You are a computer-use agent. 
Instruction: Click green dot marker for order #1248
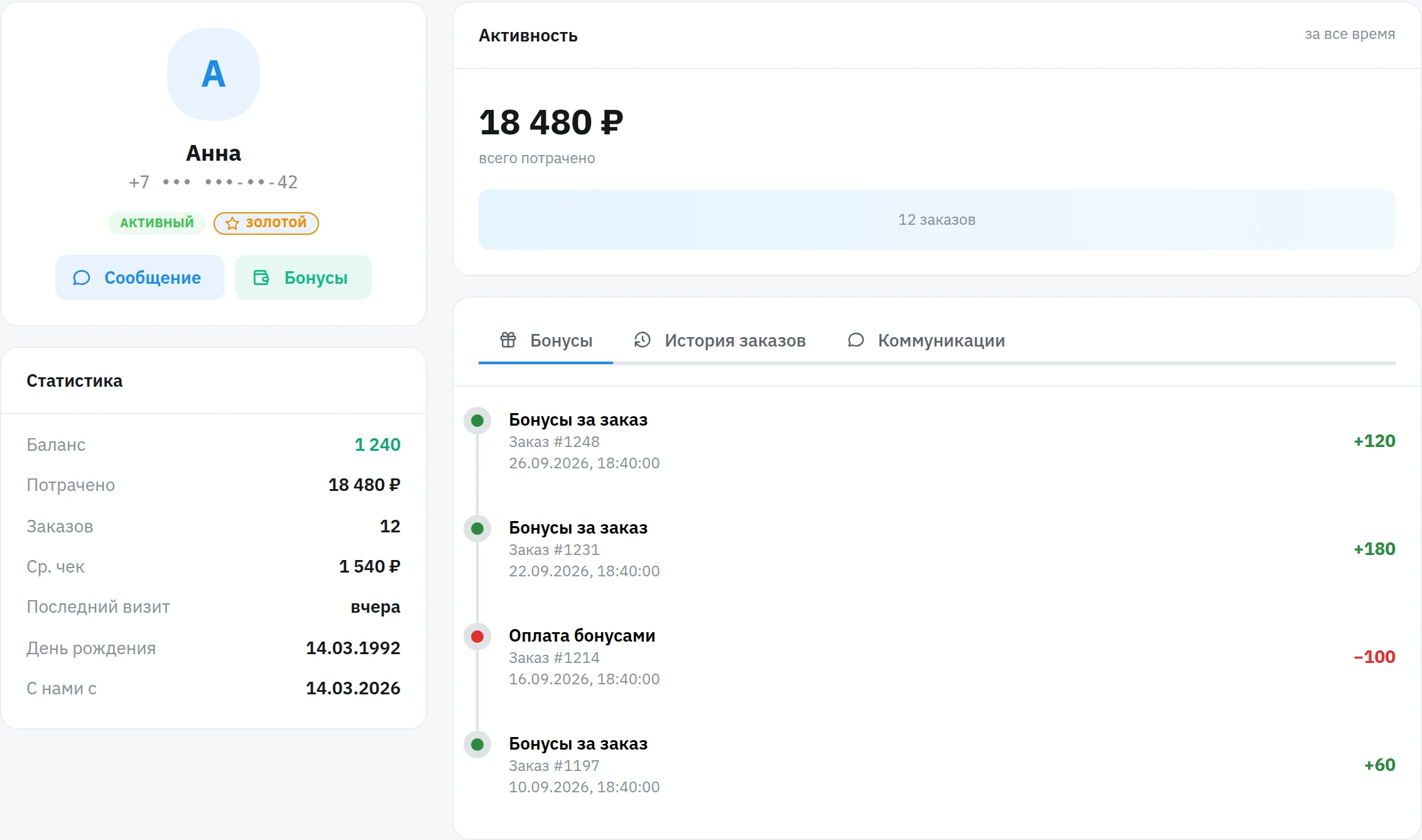coord(477,421)
